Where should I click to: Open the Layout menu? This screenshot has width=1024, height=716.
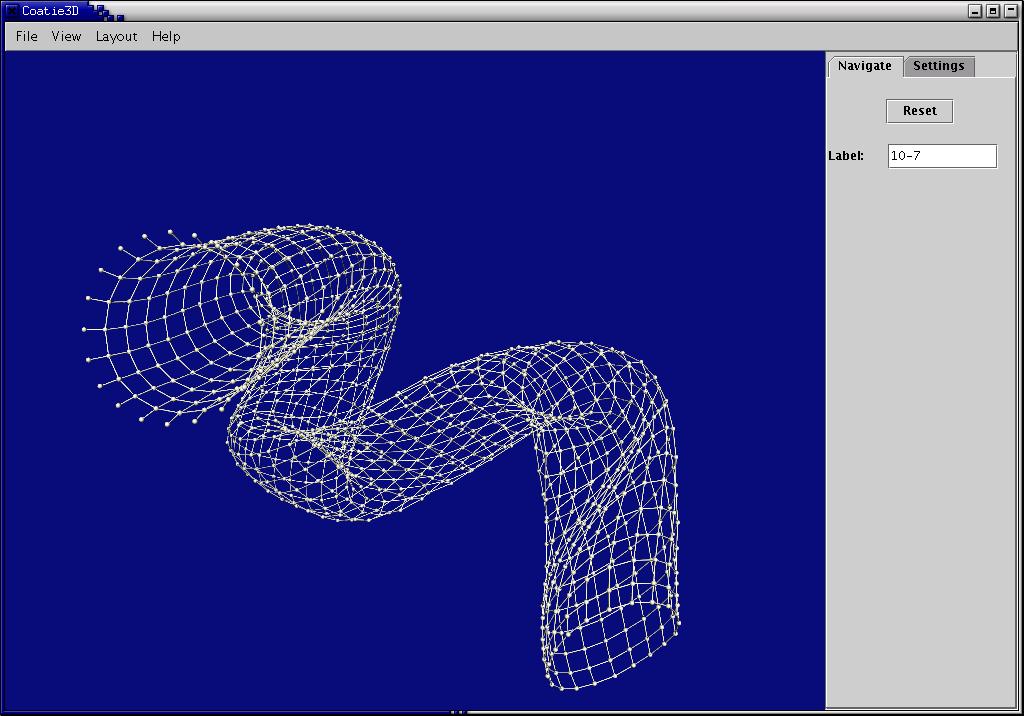coord(116,36)
